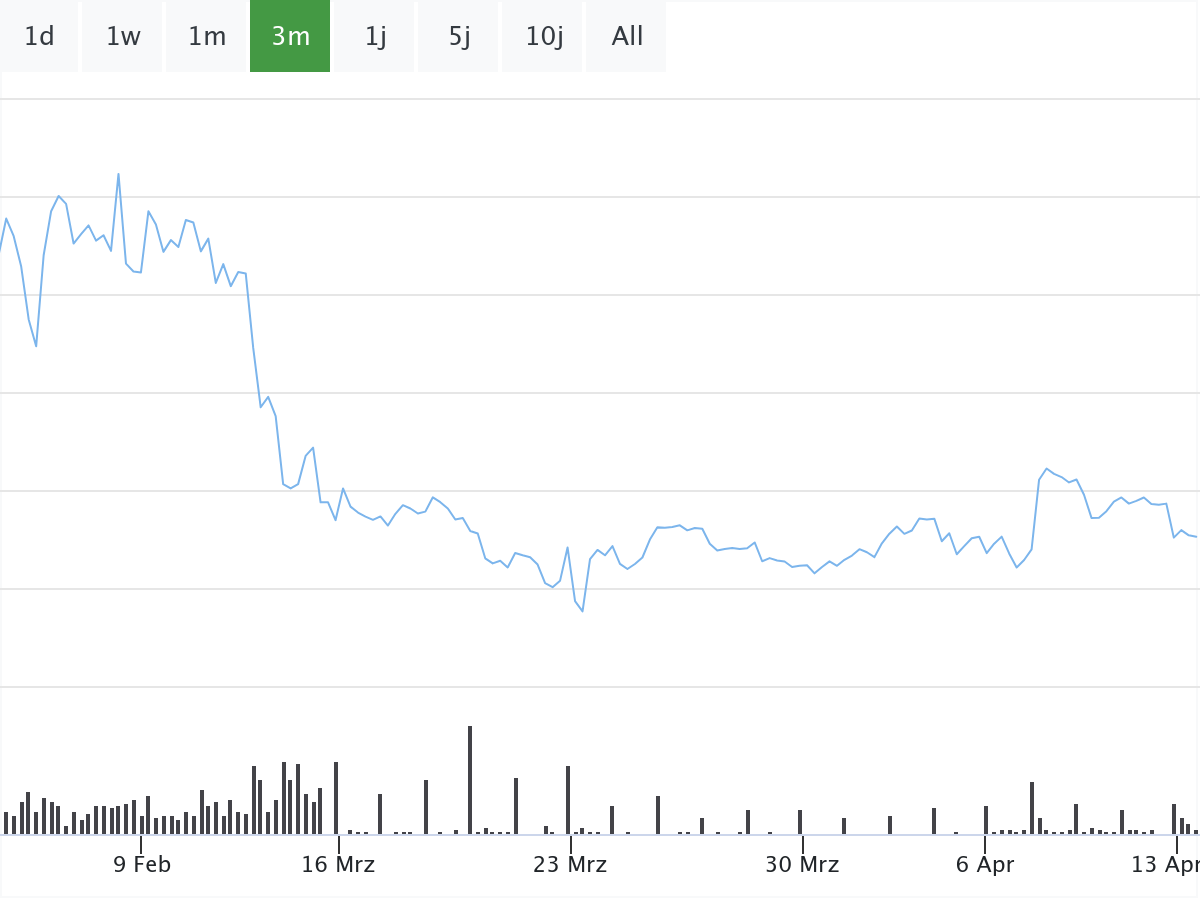Click the tallest volume bar
This screenshot has height=900, width=1200.
(470, 780)
